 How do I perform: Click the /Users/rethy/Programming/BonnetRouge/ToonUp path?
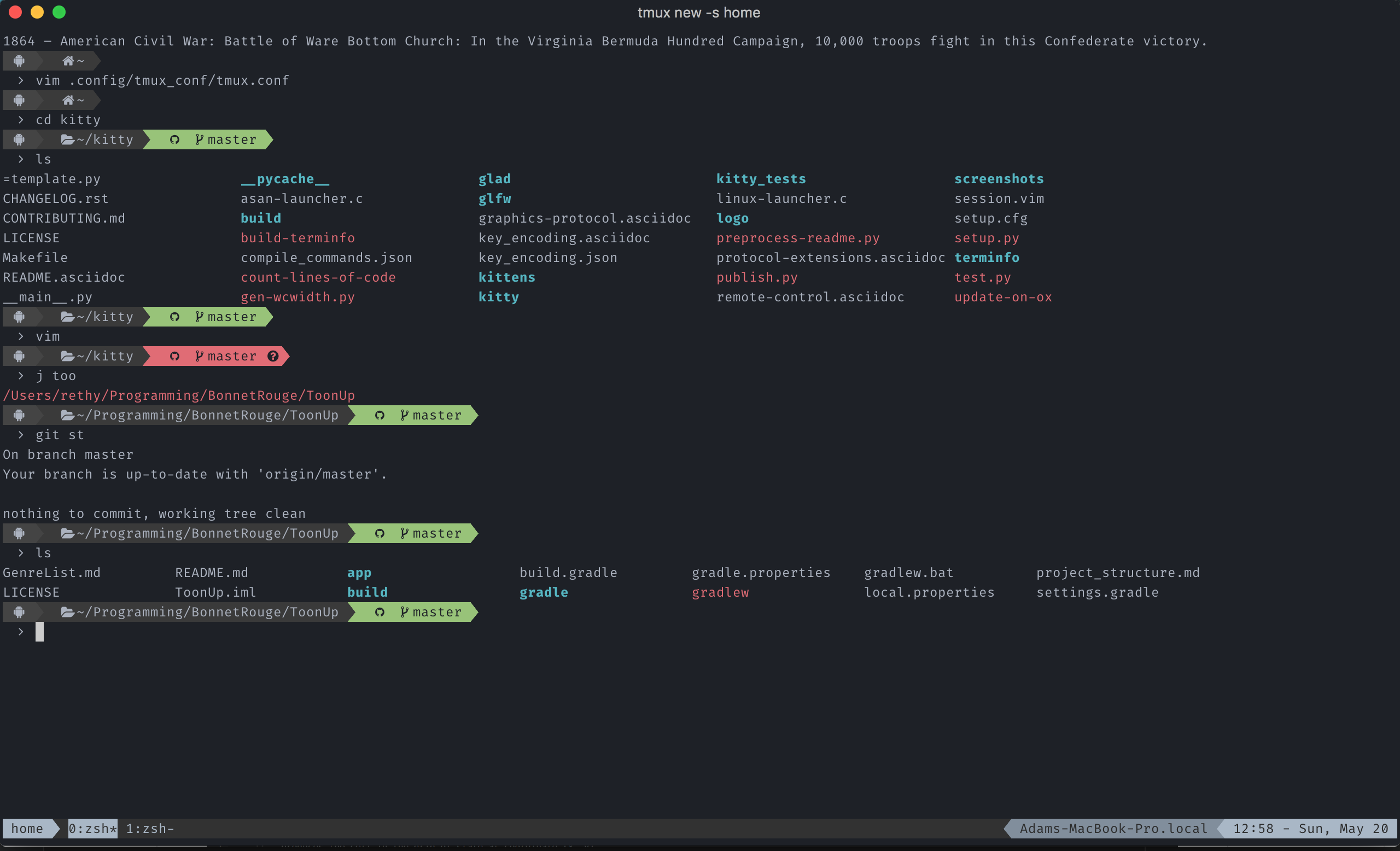tap(179, 395)
